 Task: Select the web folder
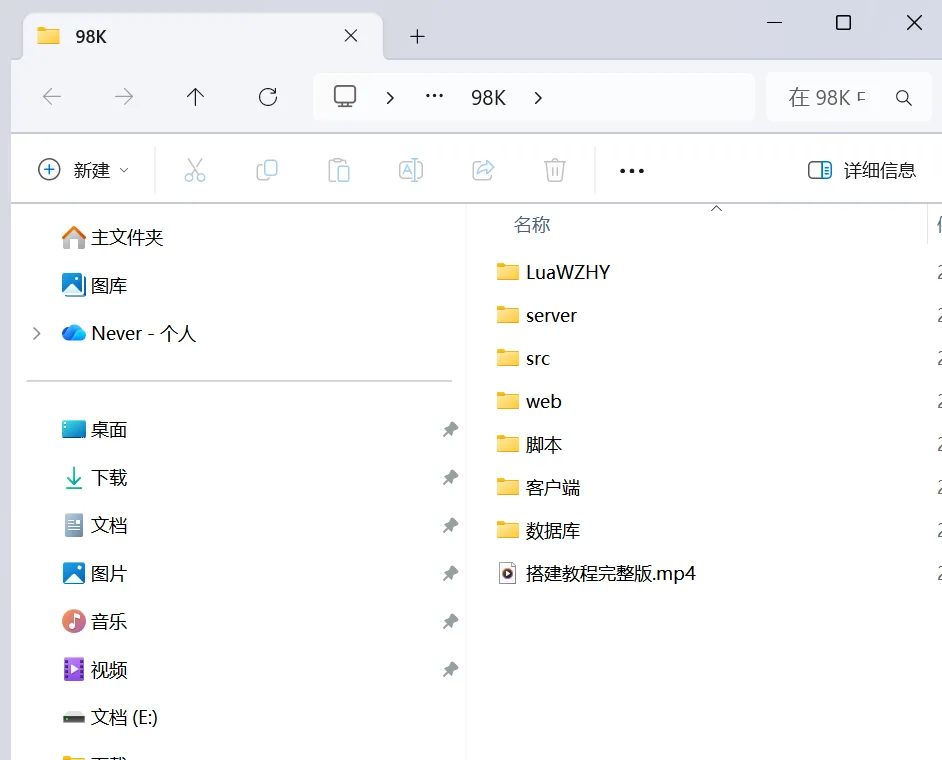529,401
